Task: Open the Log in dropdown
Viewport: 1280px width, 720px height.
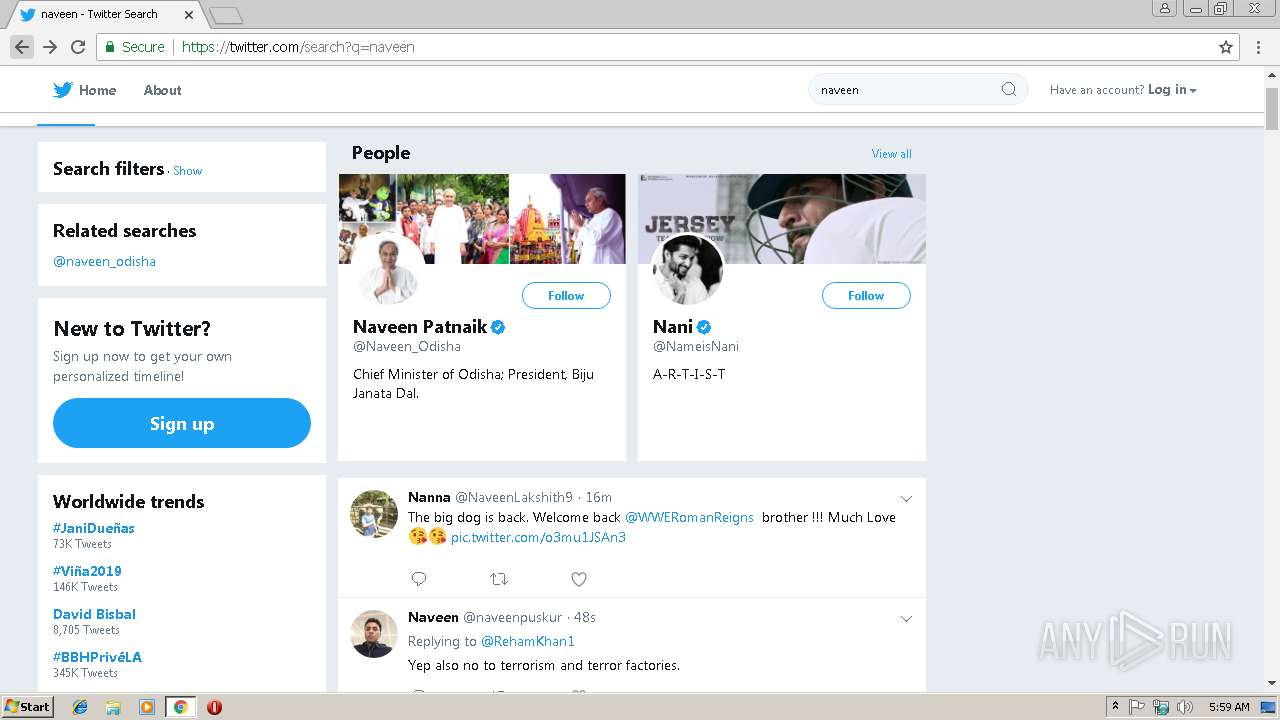Action: point(1172,90)
